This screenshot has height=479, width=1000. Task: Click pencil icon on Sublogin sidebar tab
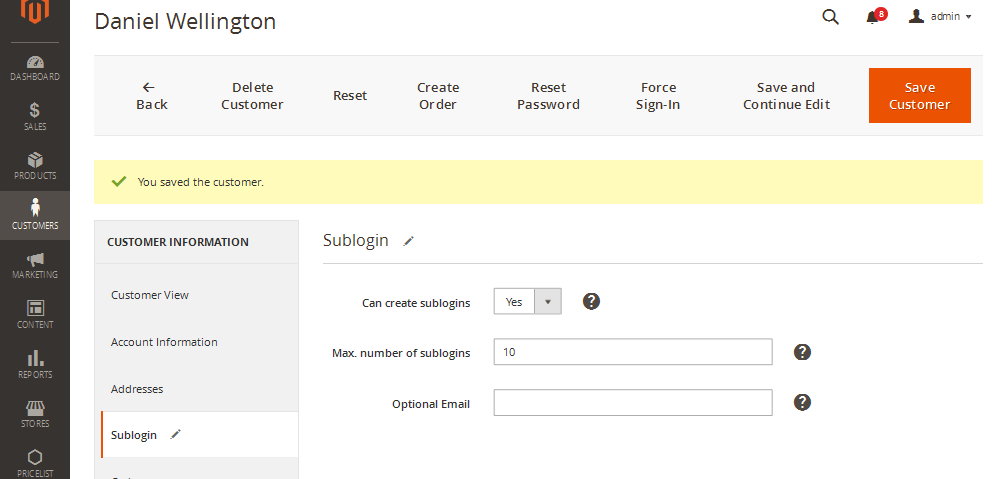pos(175,434)
